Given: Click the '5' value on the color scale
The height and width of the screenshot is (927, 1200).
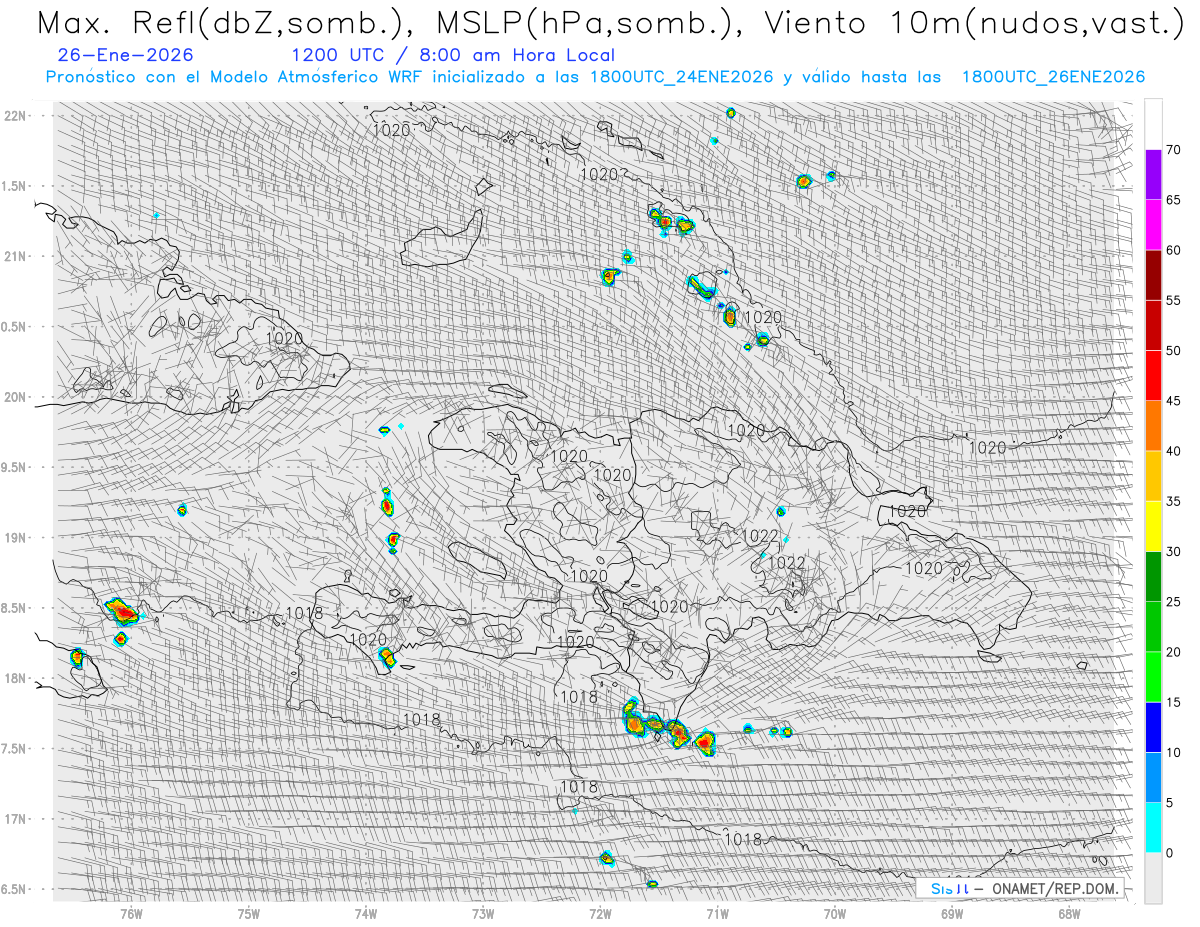Looking at the screenshot, I should [x=1170, y=802].
